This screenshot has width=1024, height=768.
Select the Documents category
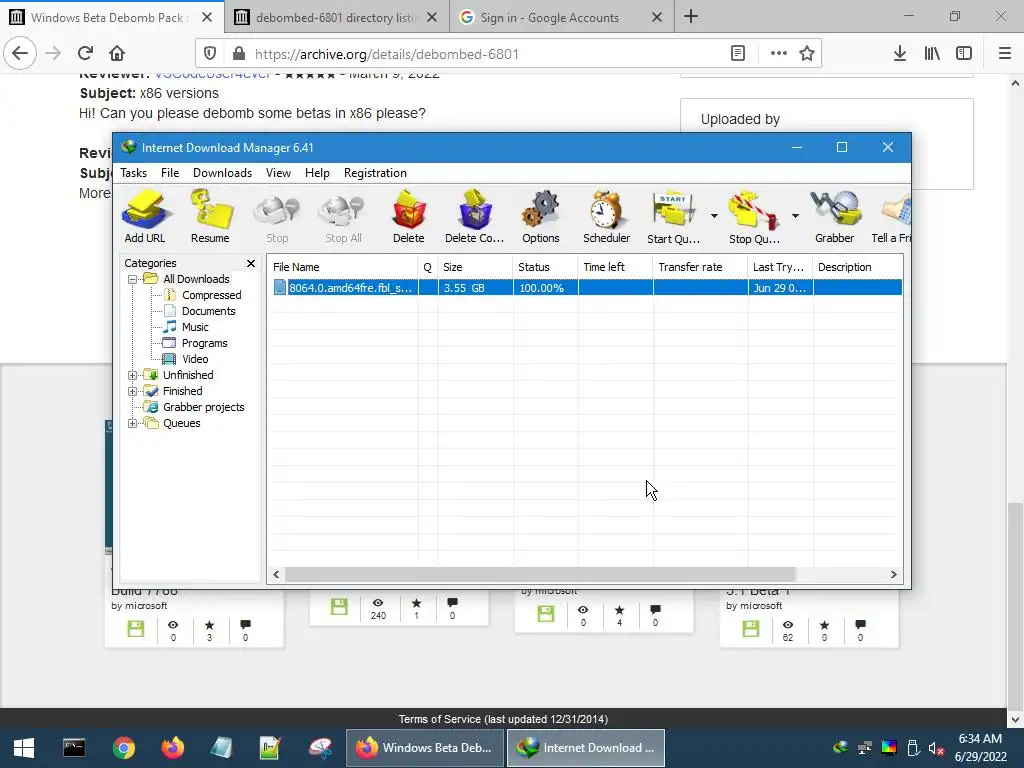208,312
